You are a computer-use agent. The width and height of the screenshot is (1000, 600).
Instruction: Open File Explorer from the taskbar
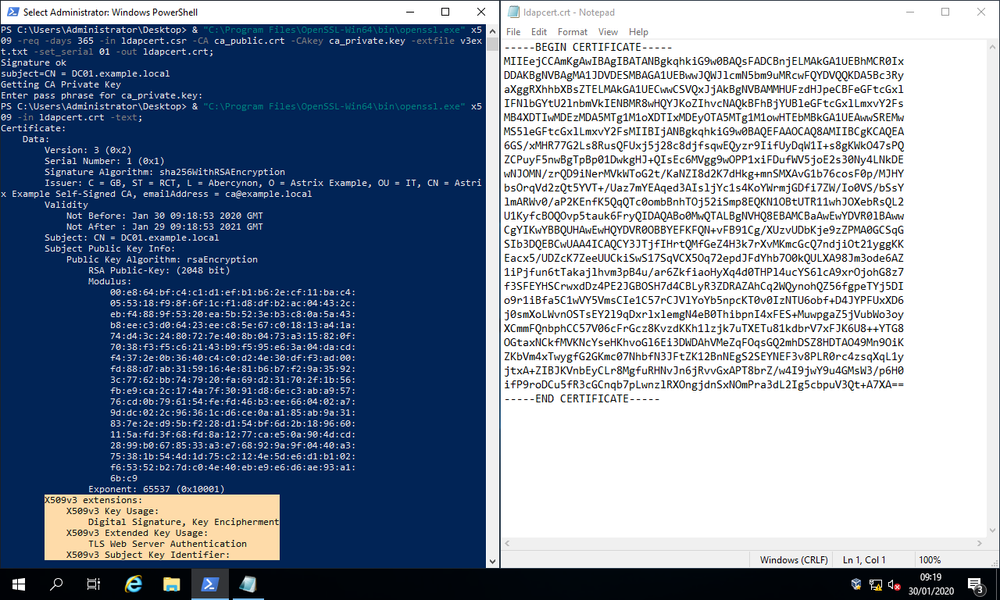172,585
